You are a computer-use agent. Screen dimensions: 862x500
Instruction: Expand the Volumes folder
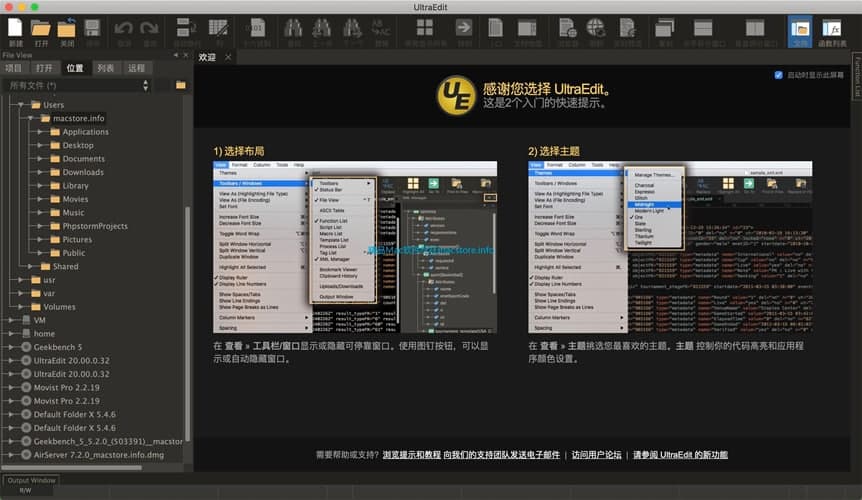click(x=21, y=307)
